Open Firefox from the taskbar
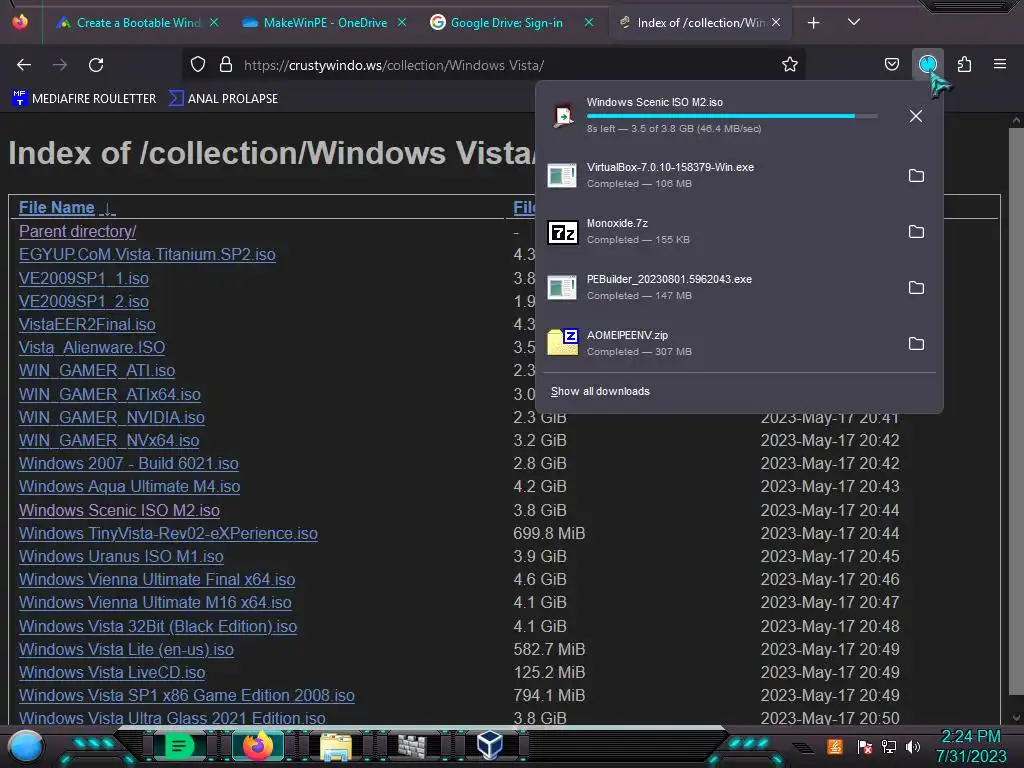Image resolution: width=1024 pixels, height=768 pixels. (x=257, y=745)
